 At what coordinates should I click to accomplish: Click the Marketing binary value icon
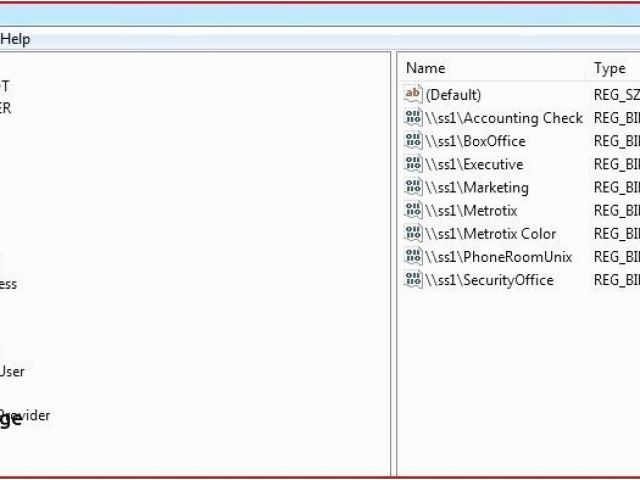coord(414,187)
